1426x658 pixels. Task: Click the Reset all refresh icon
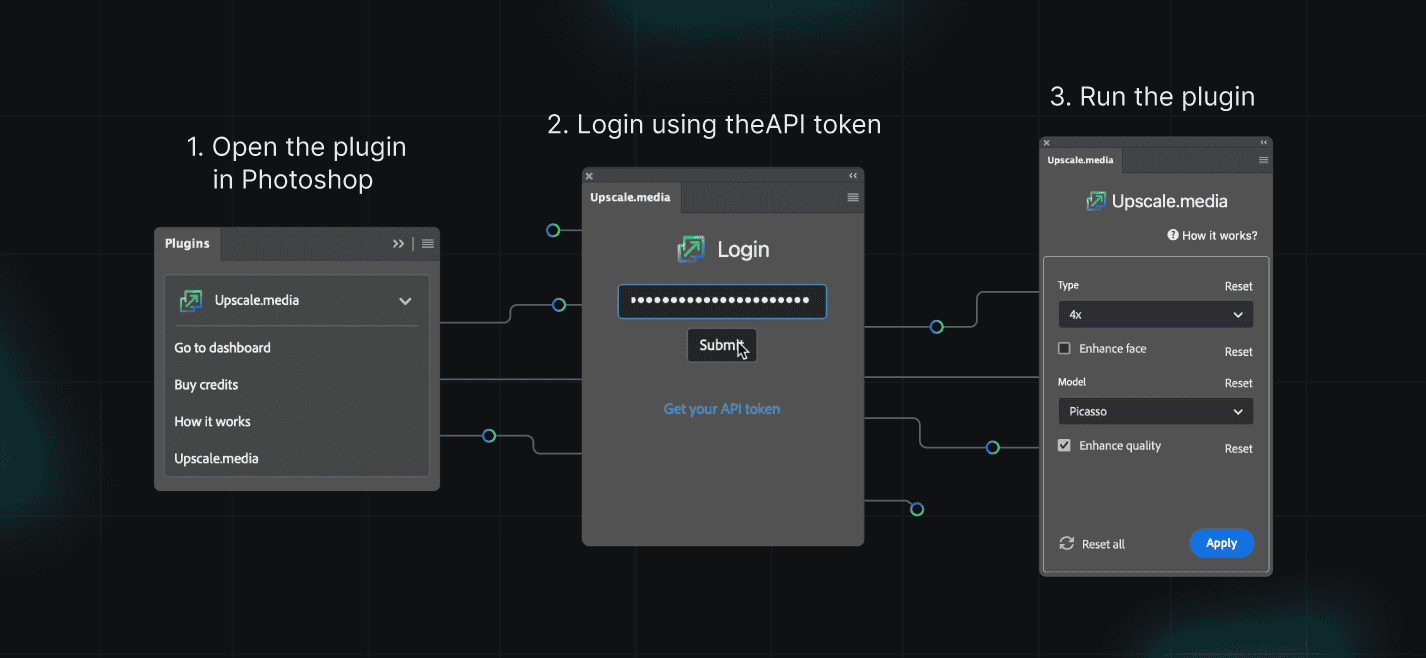1067,543
